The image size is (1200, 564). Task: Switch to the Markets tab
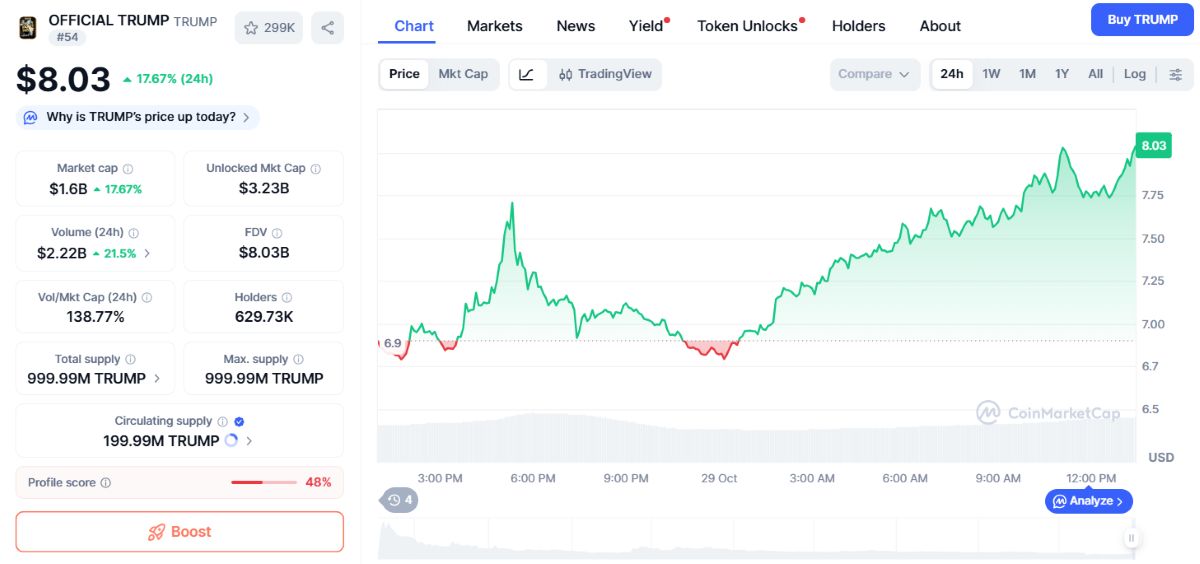click(x=495, y=26)
